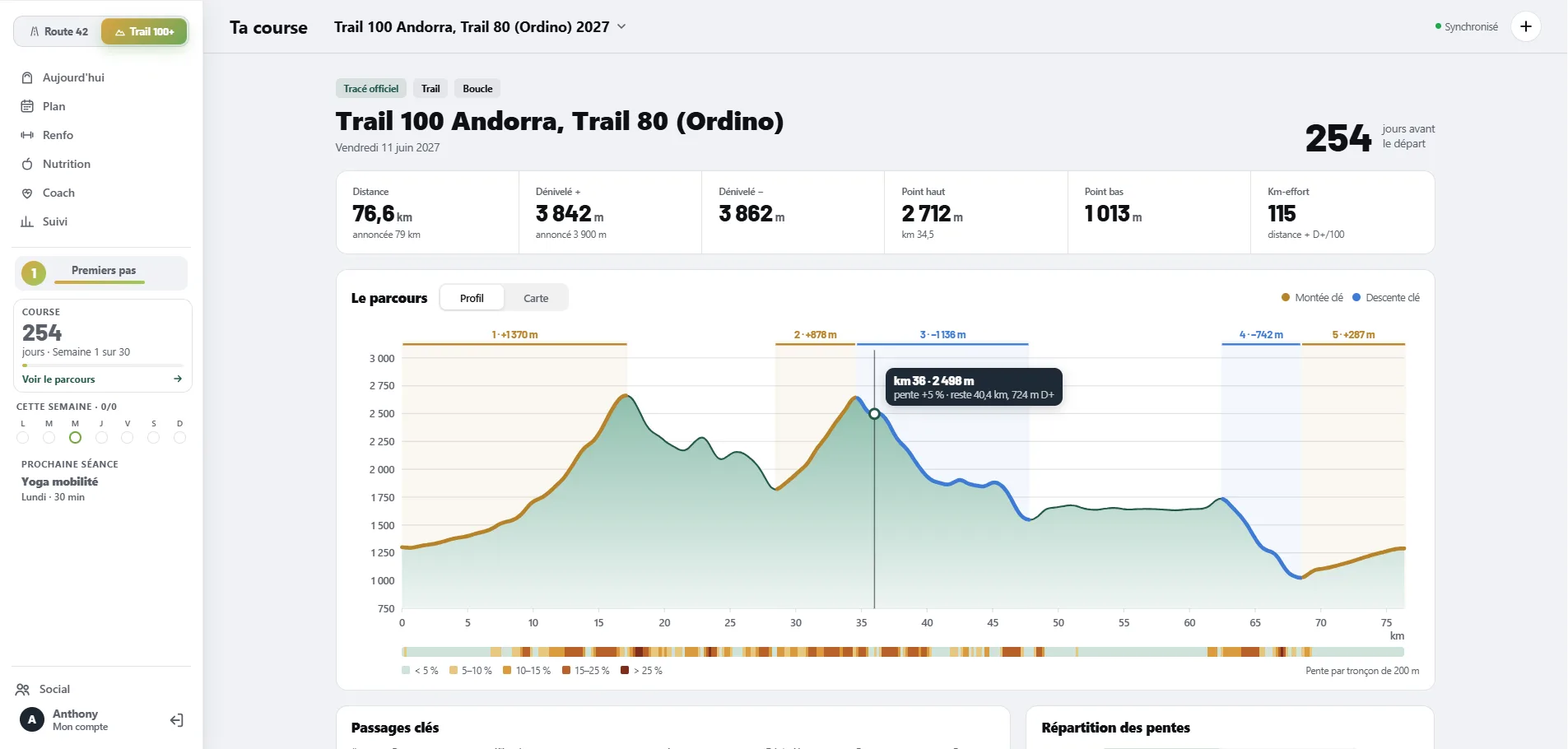Select the Monday day circle
Viewport: 1568px width, 749px height.
tap(23, 437)
